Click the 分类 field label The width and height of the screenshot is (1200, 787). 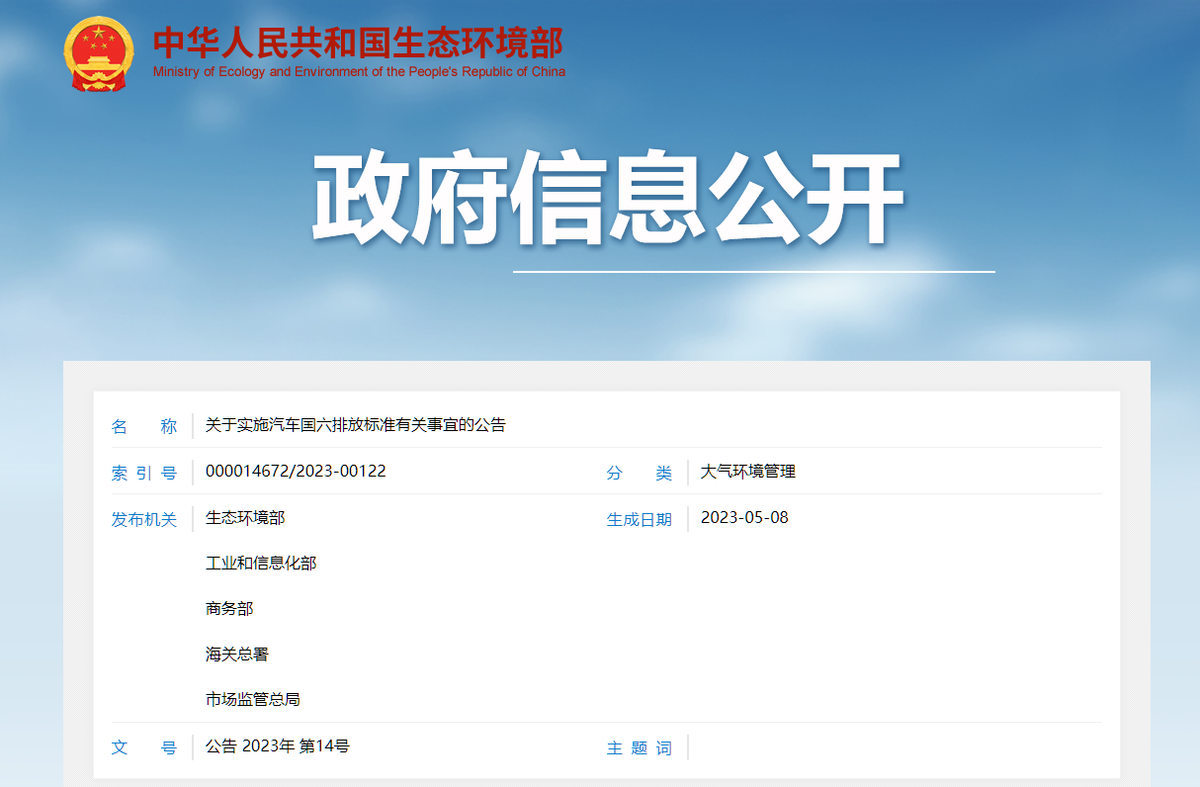[x=639, y=473]
